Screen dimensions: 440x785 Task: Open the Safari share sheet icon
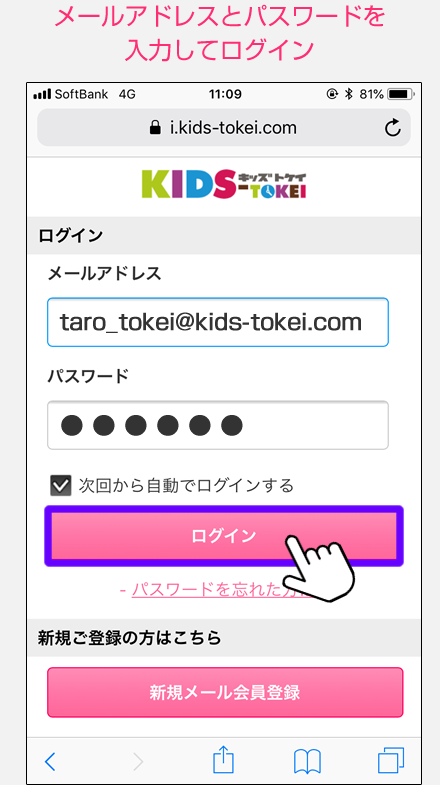click(x=224, y=759)
